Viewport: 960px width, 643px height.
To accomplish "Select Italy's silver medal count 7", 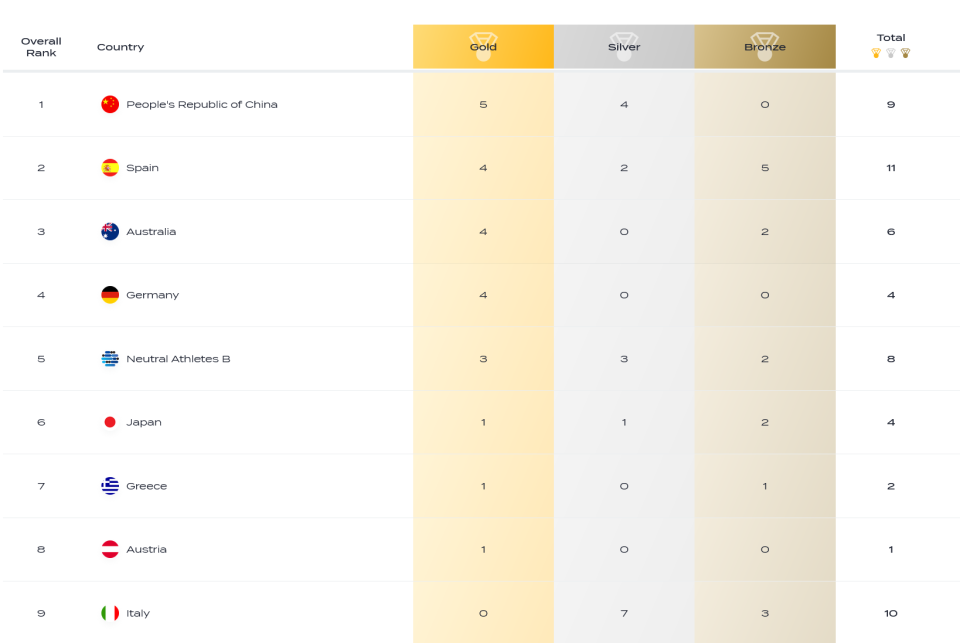I will (624, 613).
